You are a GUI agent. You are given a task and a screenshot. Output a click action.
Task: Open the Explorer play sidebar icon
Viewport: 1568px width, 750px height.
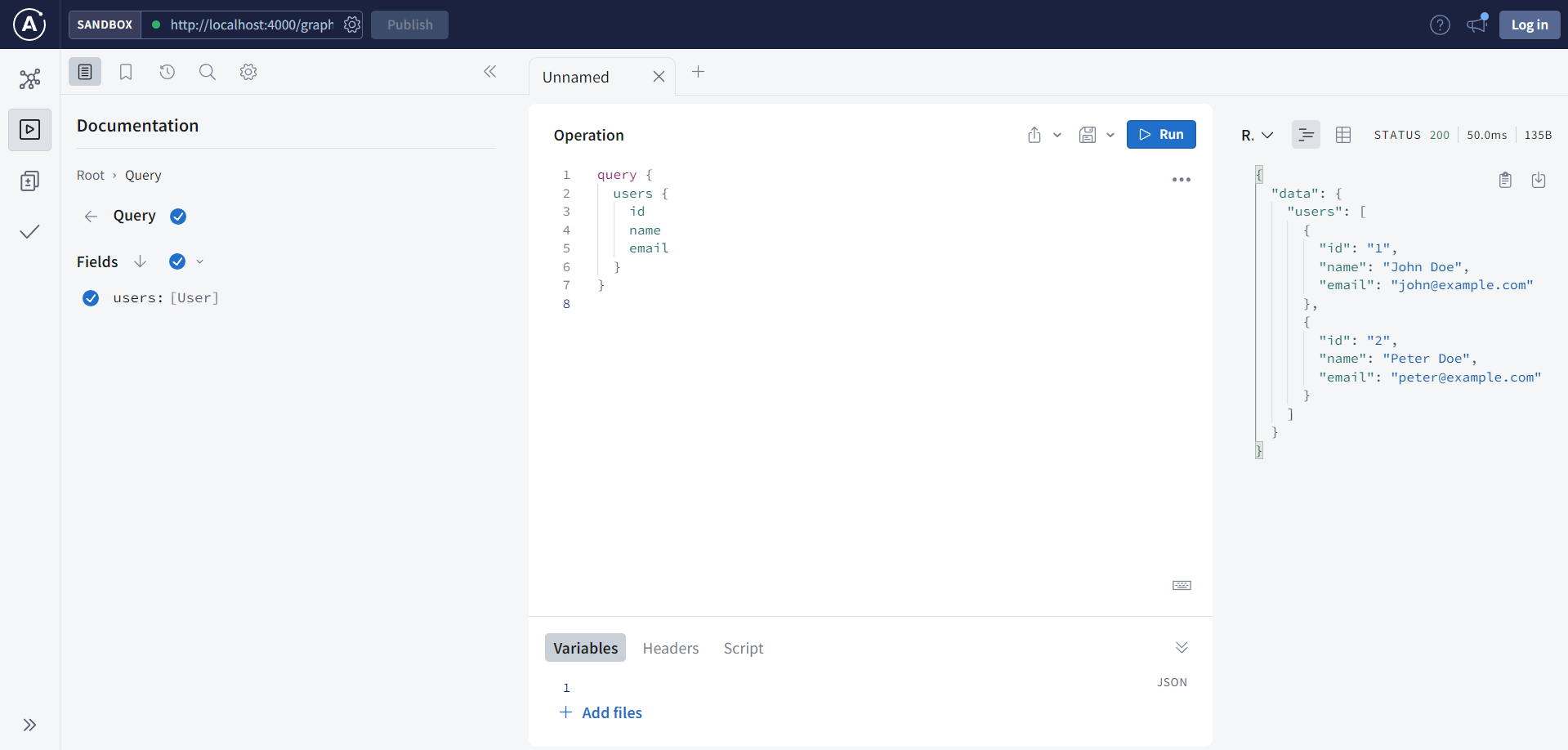29,129
